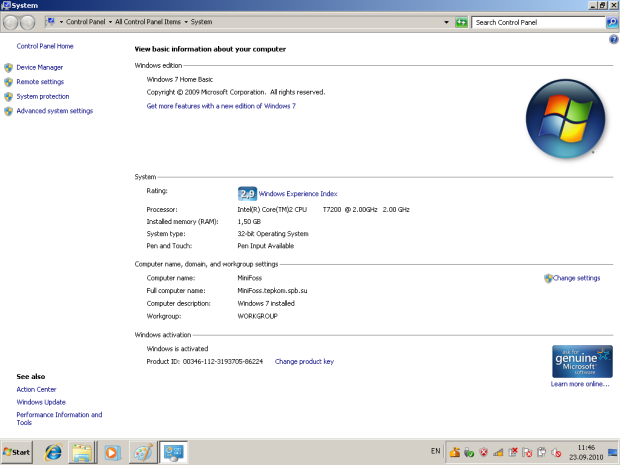Open Action Center under See also
Viewport: 620px width, 465px height.
pos(36,389)
